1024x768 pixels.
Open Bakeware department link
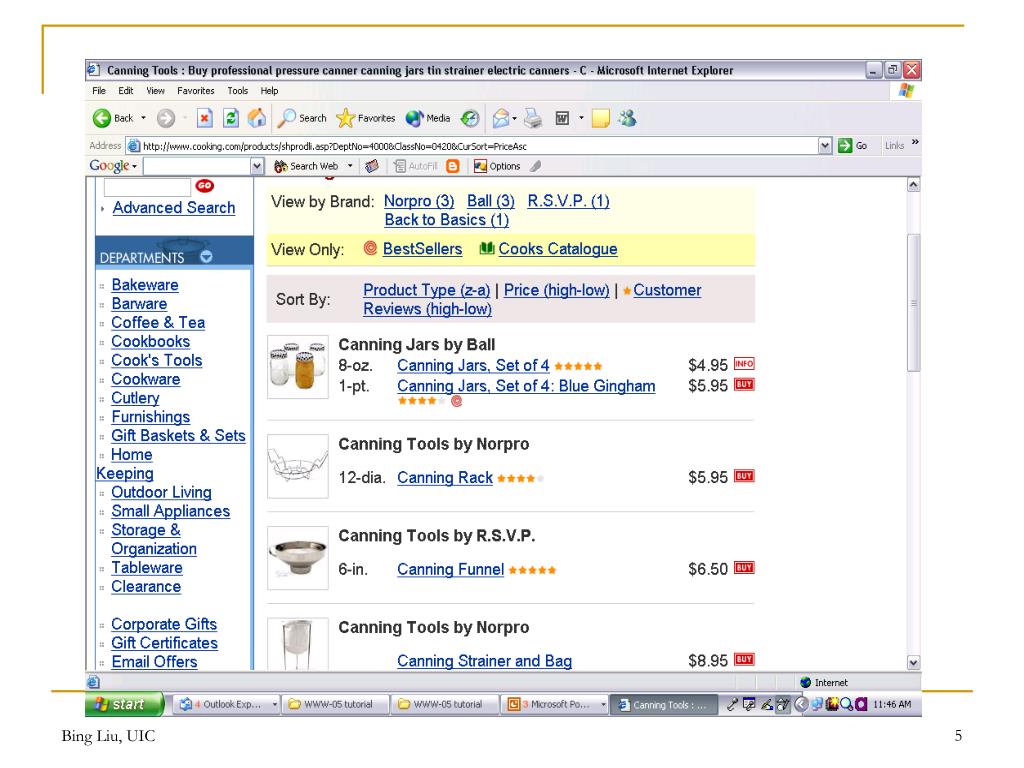pos(145,285)
